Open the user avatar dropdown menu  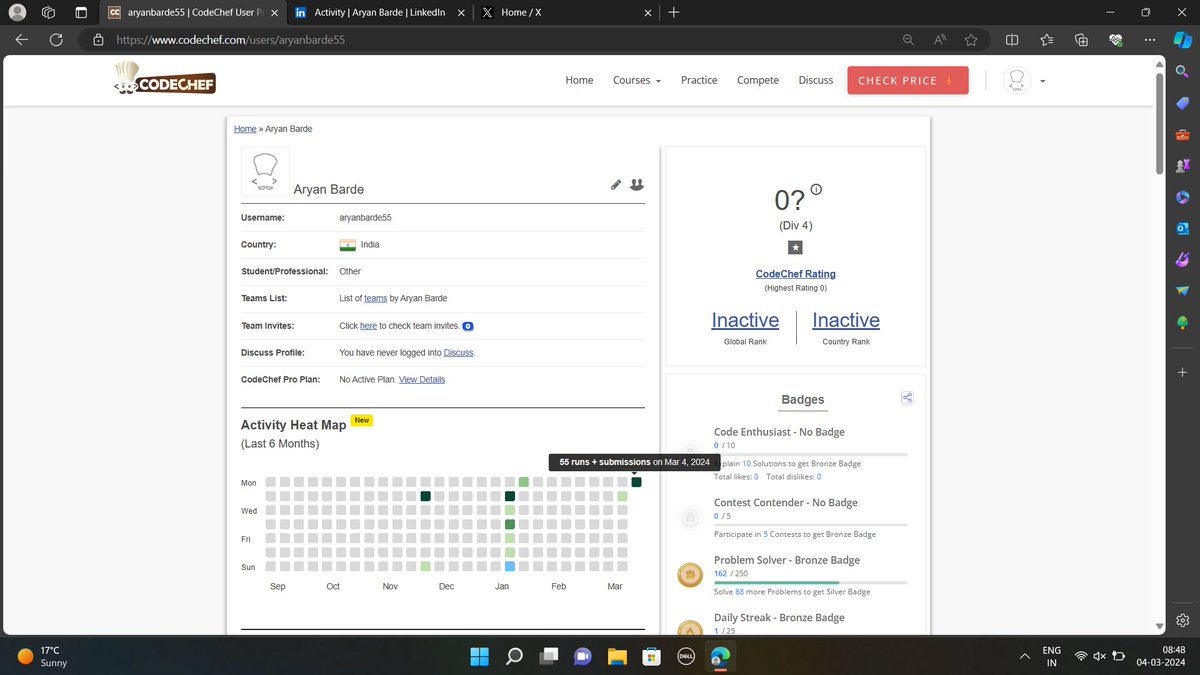[1025, 81]
